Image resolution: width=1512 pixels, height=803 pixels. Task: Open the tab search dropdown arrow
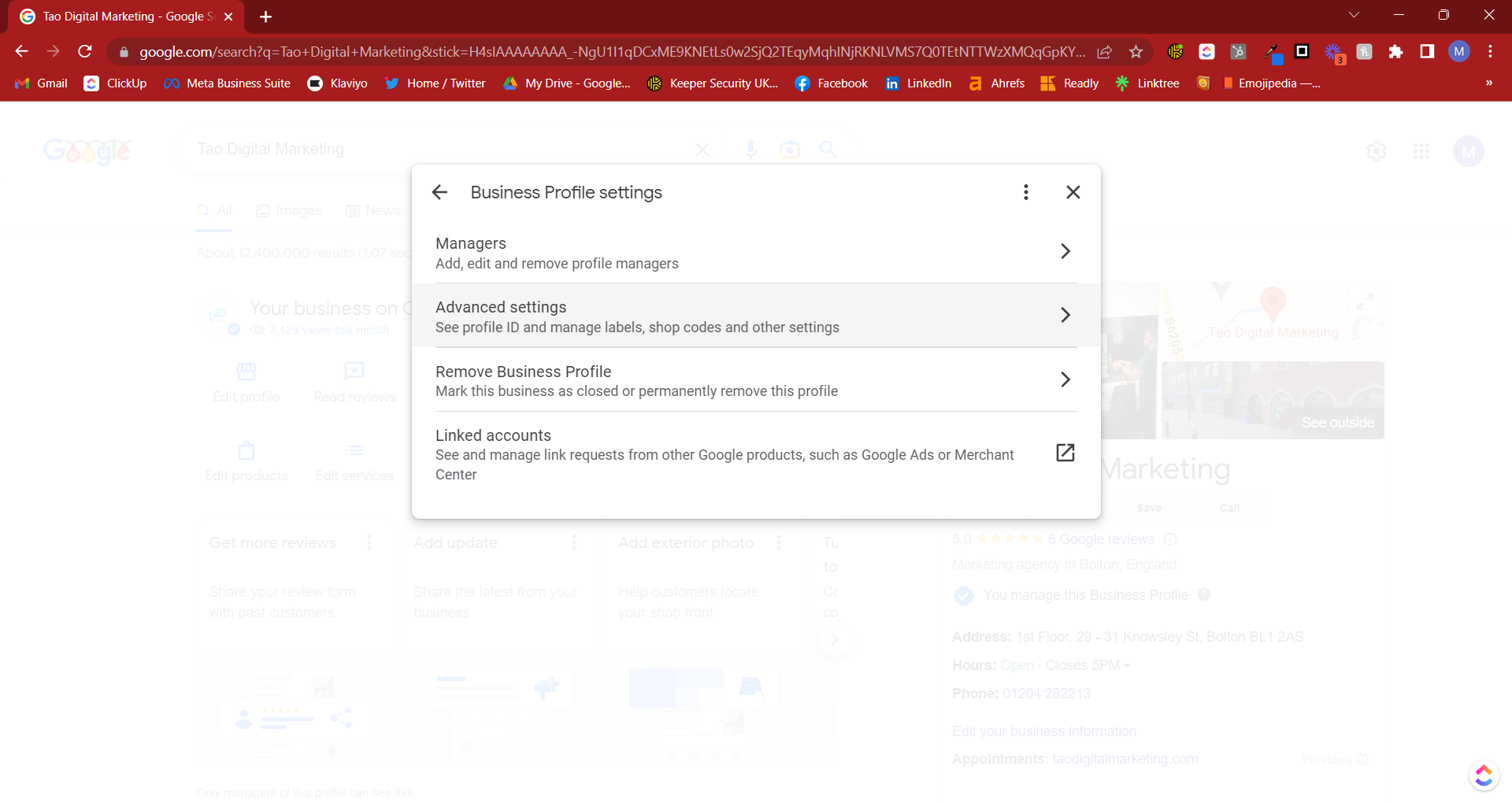pyautogui.click(x=1354, y=15)
